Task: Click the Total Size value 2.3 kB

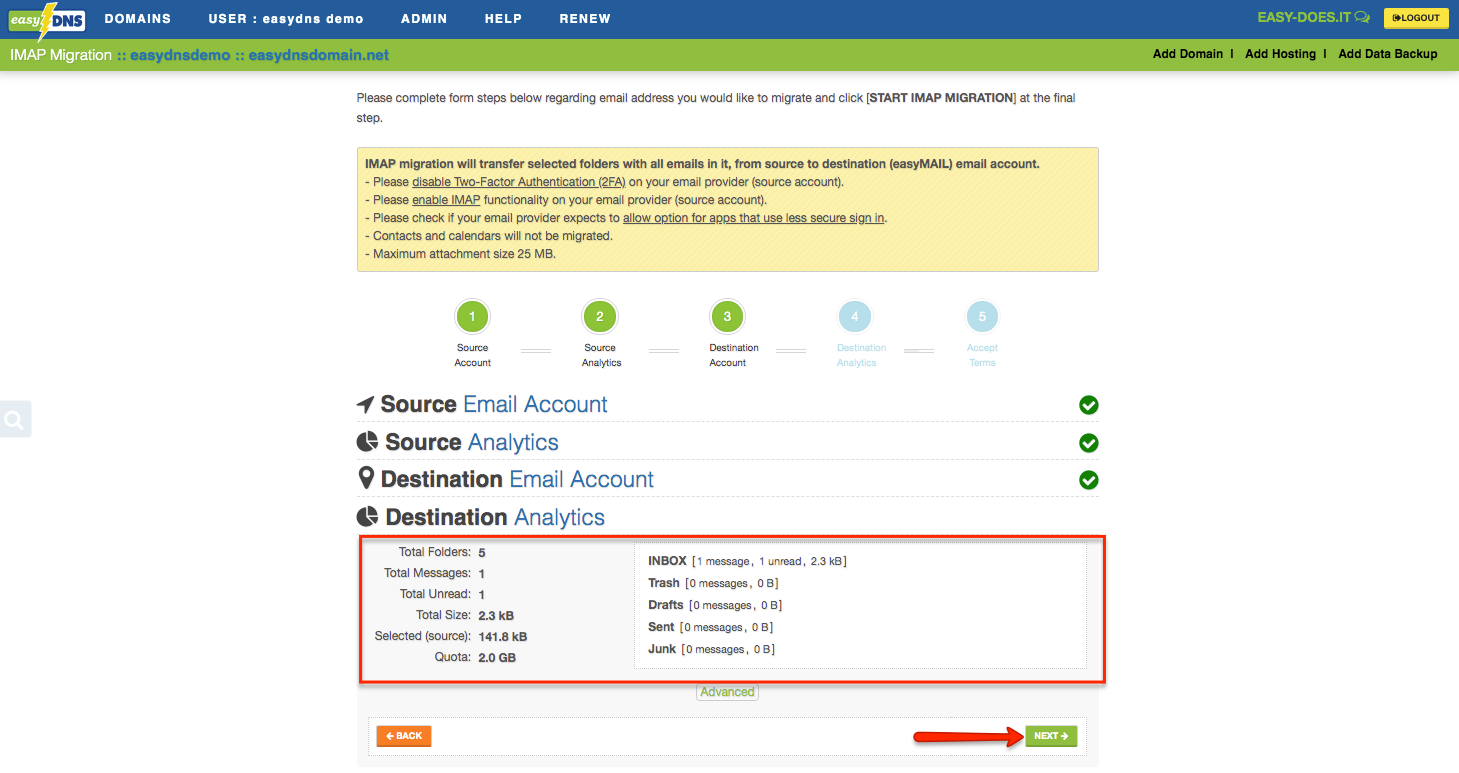Action: pos(496,615)
